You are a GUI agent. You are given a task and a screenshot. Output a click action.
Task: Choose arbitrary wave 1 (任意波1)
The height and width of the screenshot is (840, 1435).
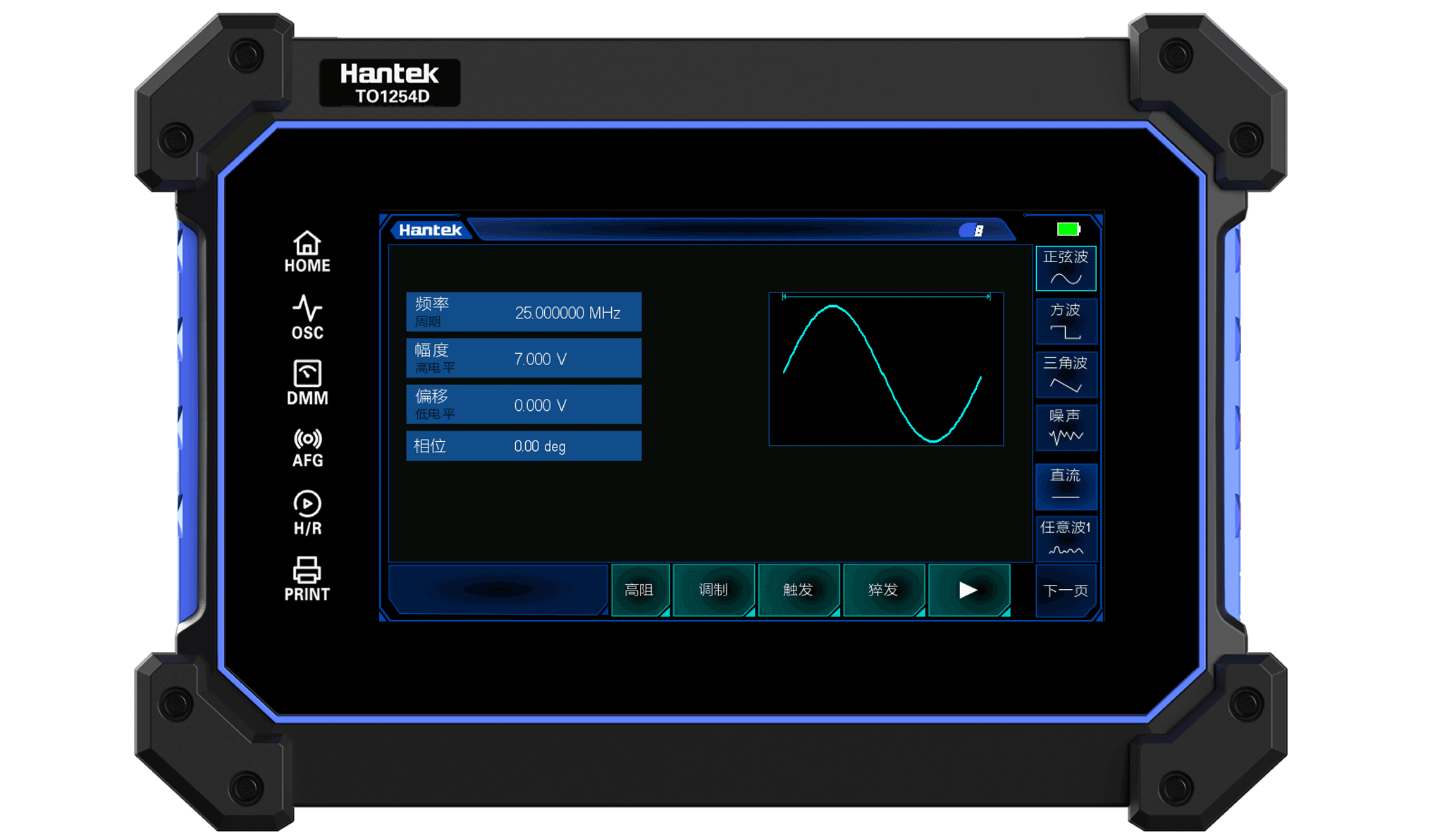point(1065,539)
